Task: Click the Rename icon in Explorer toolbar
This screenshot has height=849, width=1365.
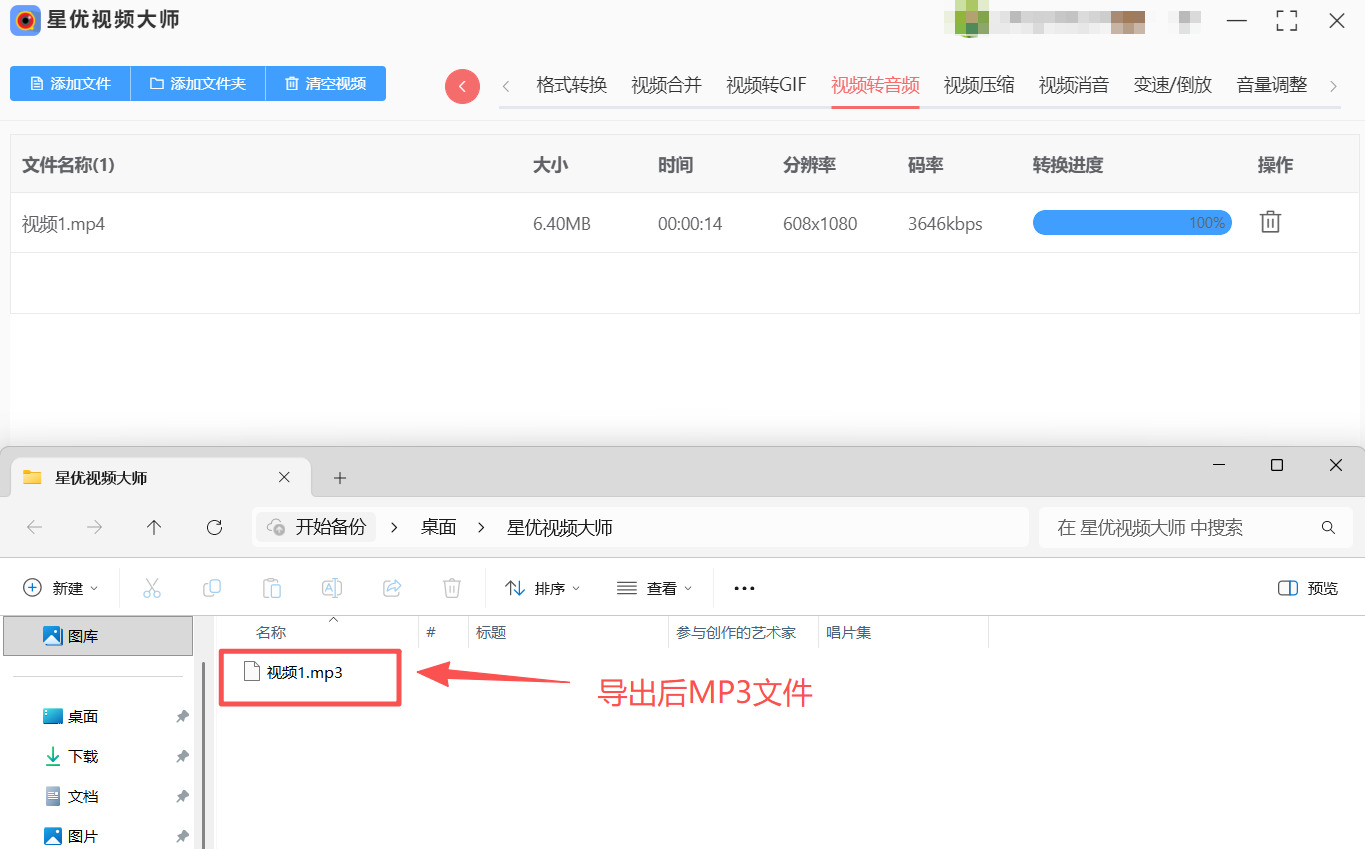Action: pyautogui.click(x=332, y=588)
